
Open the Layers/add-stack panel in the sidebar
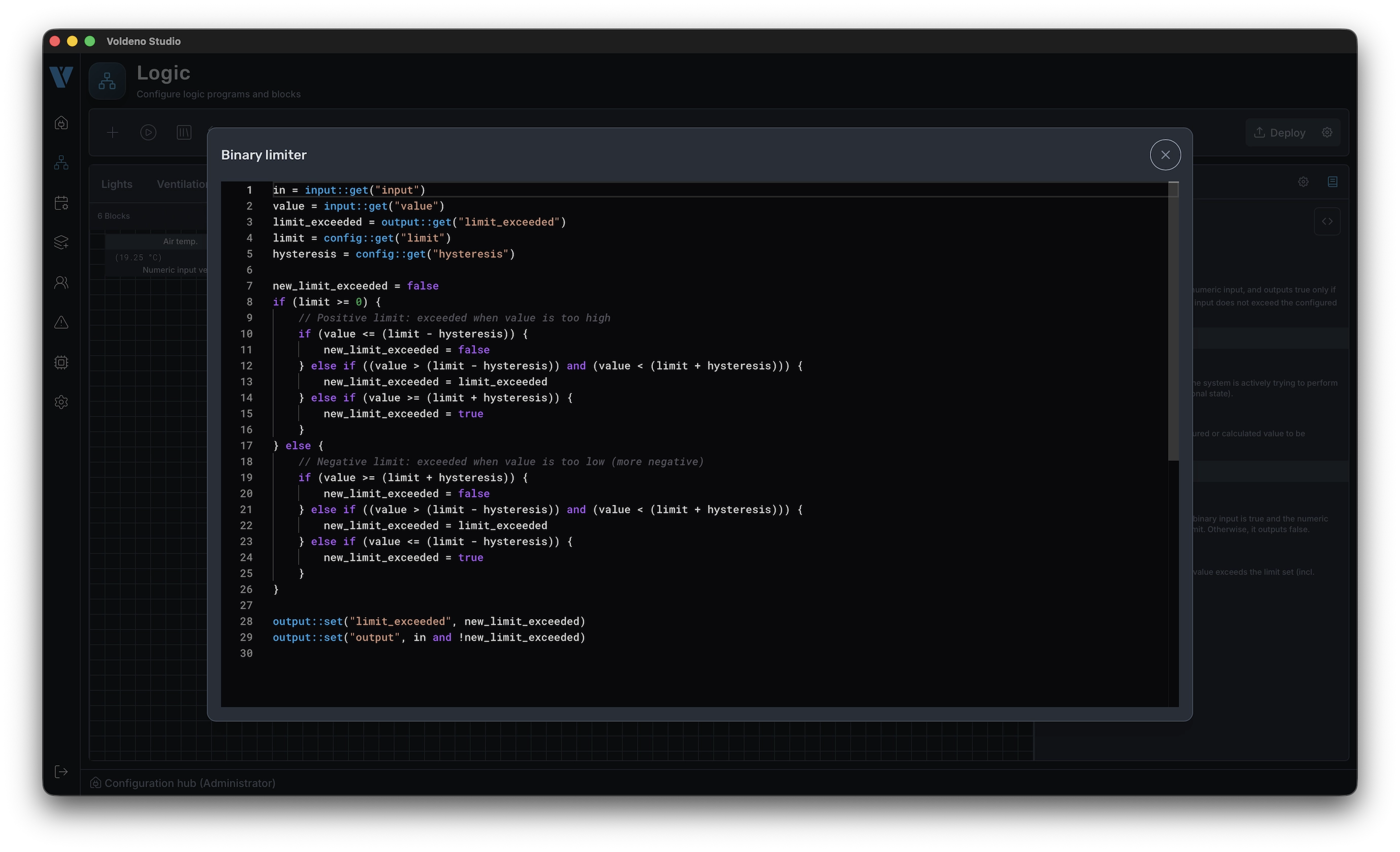(61, 242)
